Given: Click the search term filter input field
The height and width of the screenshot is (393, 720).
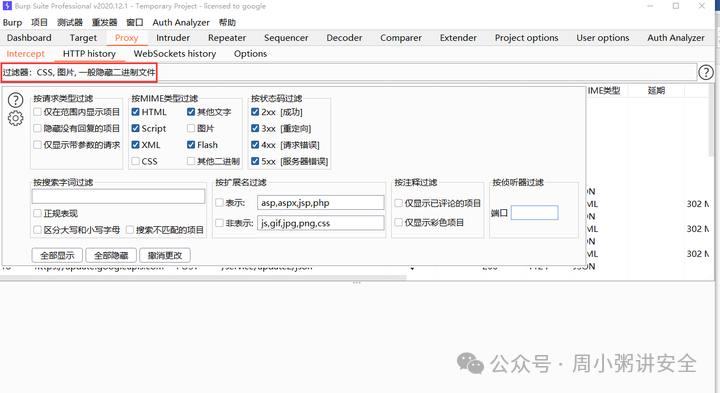Looking at the screenshot, I should click(118, 196).
